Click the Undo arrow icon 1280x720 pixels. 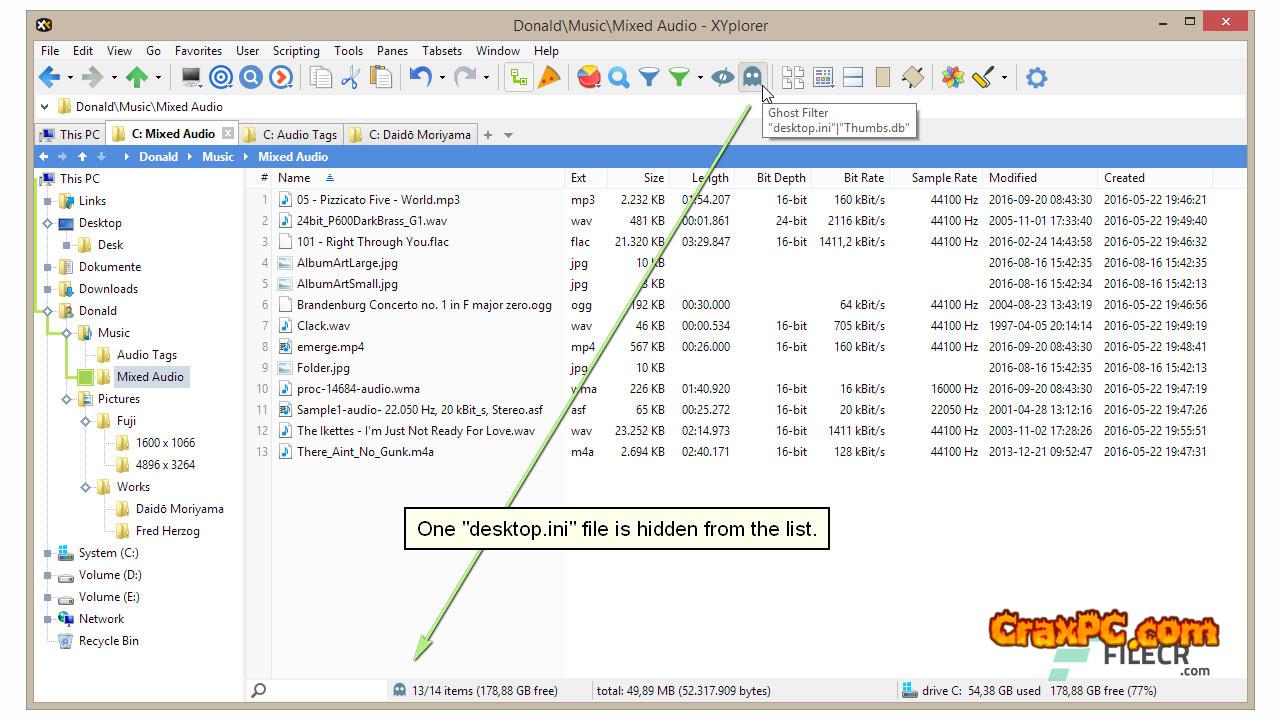(420, 77)
